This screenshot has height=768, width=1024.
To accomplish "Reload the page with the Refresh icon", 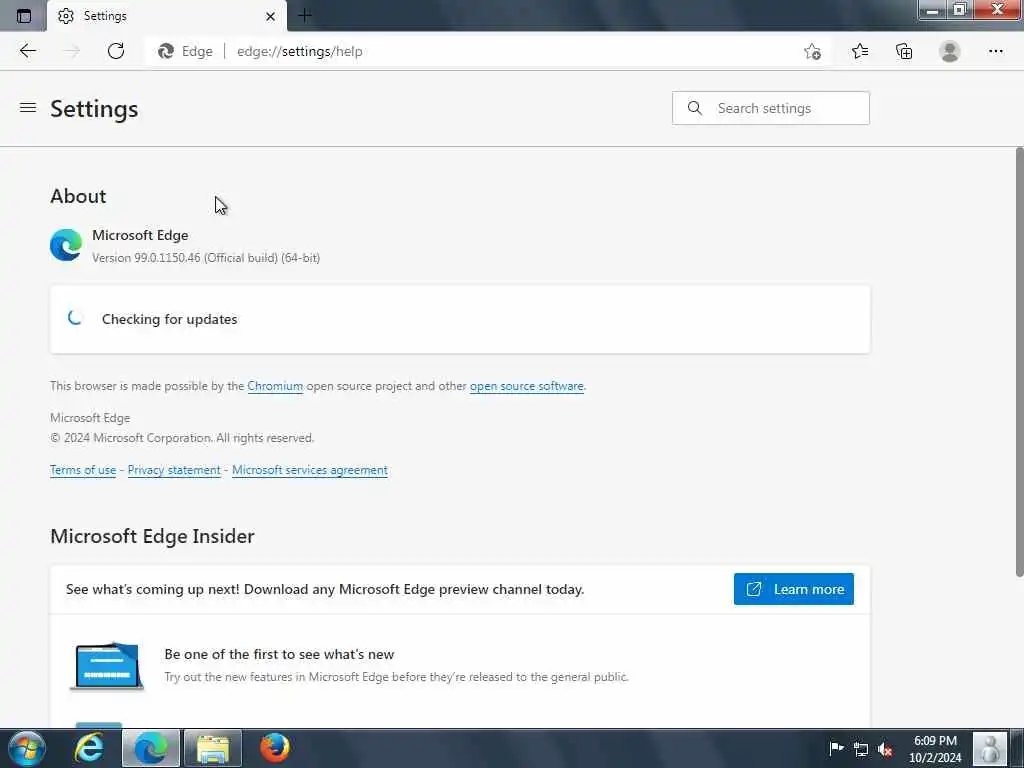I will [x=116, y=51].
